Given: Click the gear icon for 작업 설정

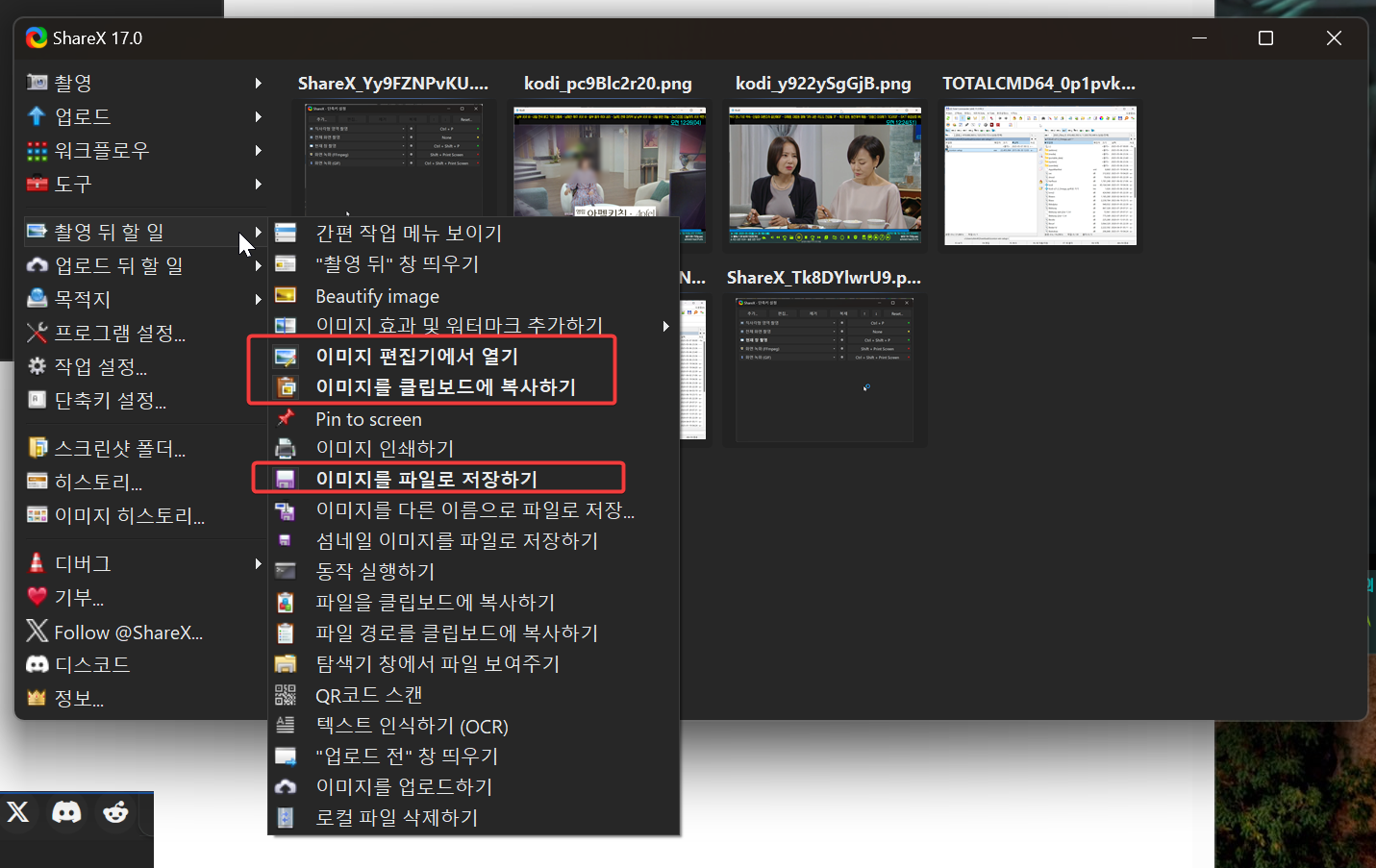Looking at the screenshot, I should click(x=37, y=366).
